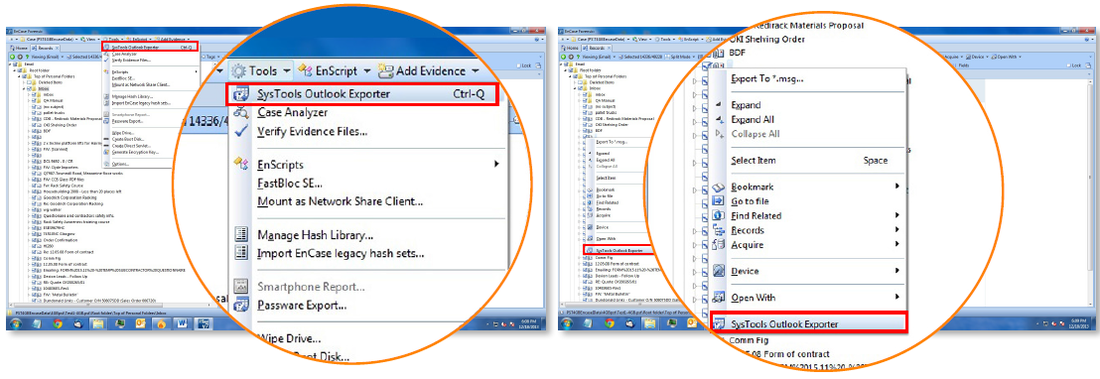Click the Device icon in context menu

pyautogui.click(x=718, y=271)
